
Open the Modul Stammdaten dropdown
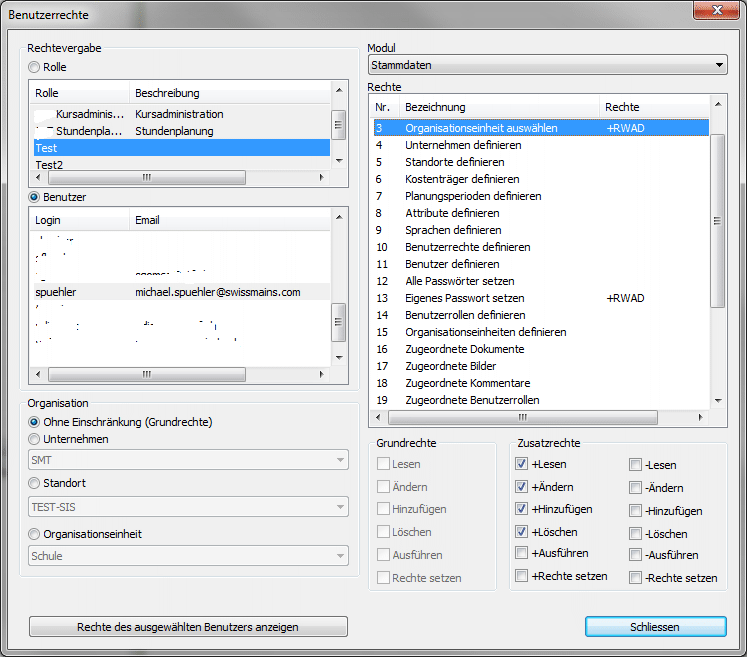[x=547, y=66]
